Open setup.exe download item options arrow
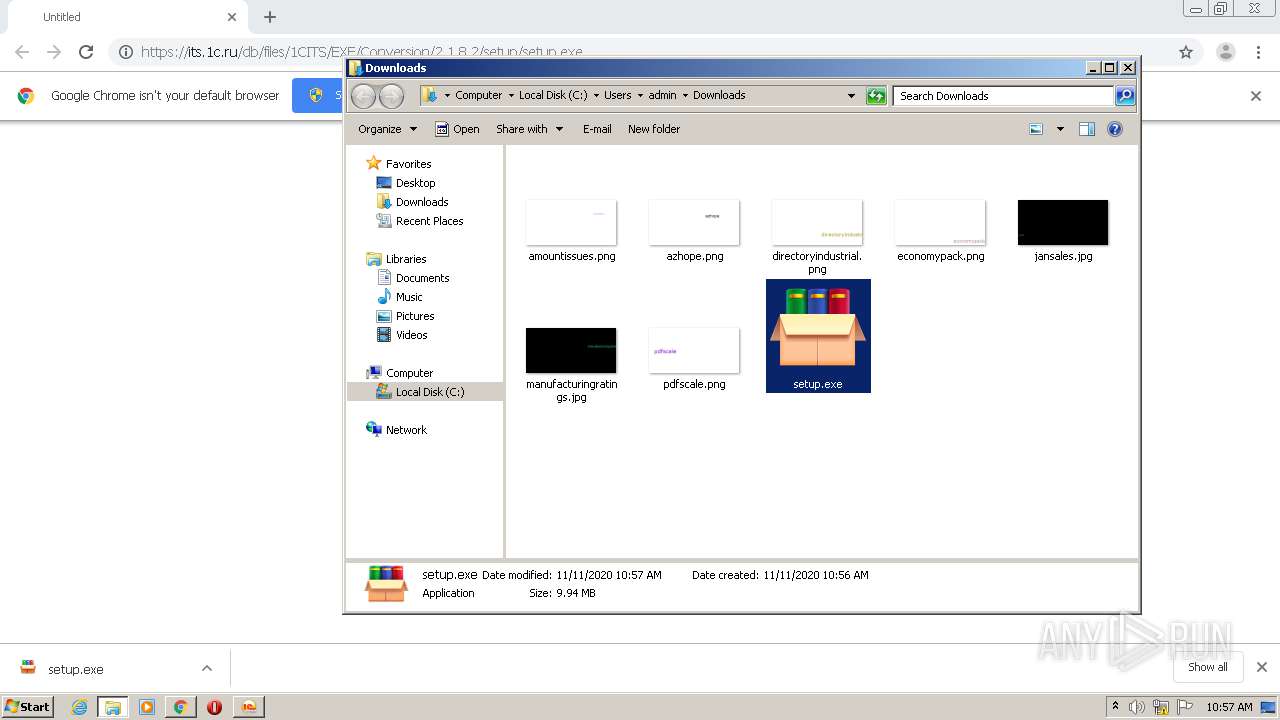Screen dimensions: 1280x720 (x=207, y=668)
